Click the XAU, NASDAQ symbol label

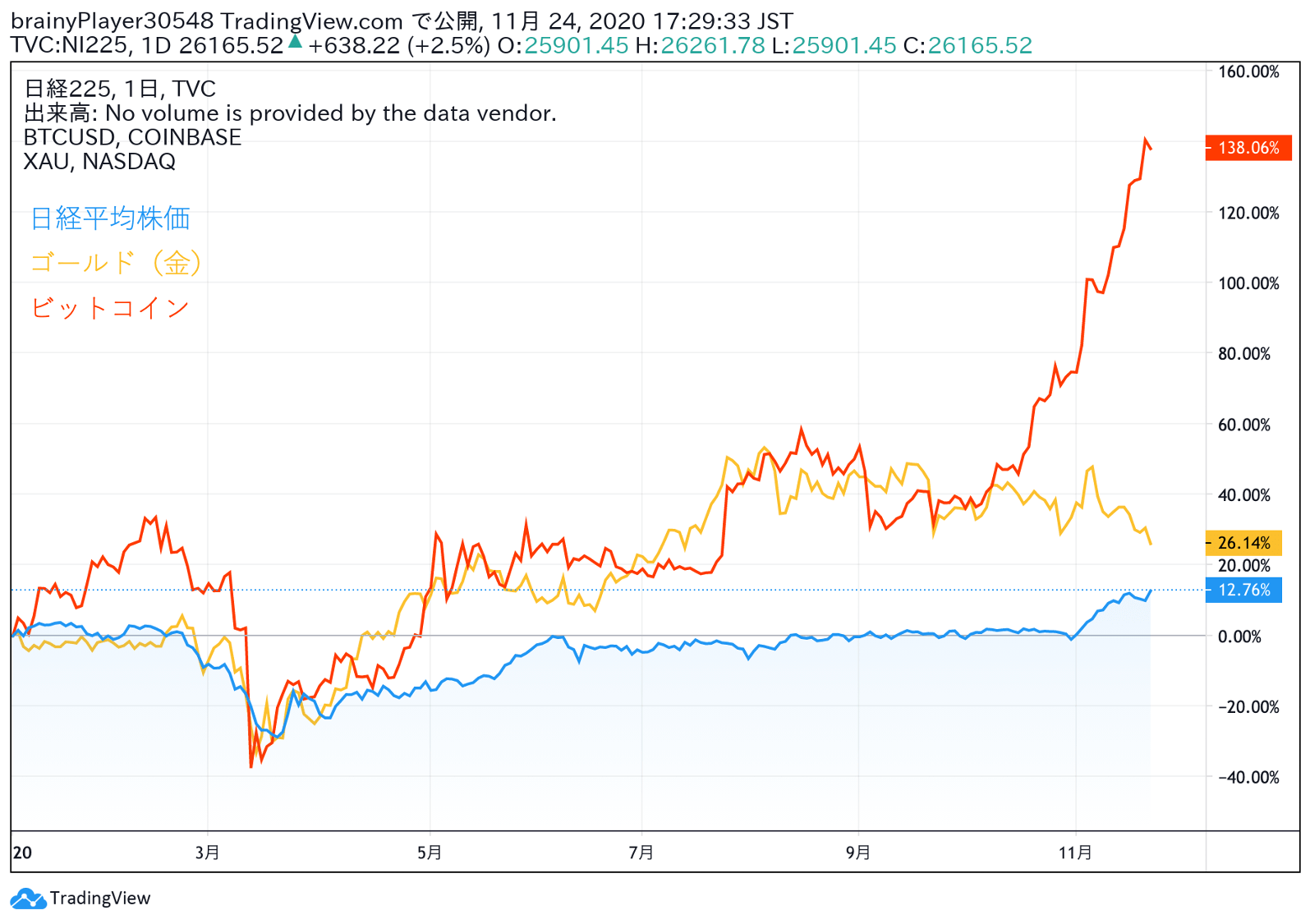(99, 161)
